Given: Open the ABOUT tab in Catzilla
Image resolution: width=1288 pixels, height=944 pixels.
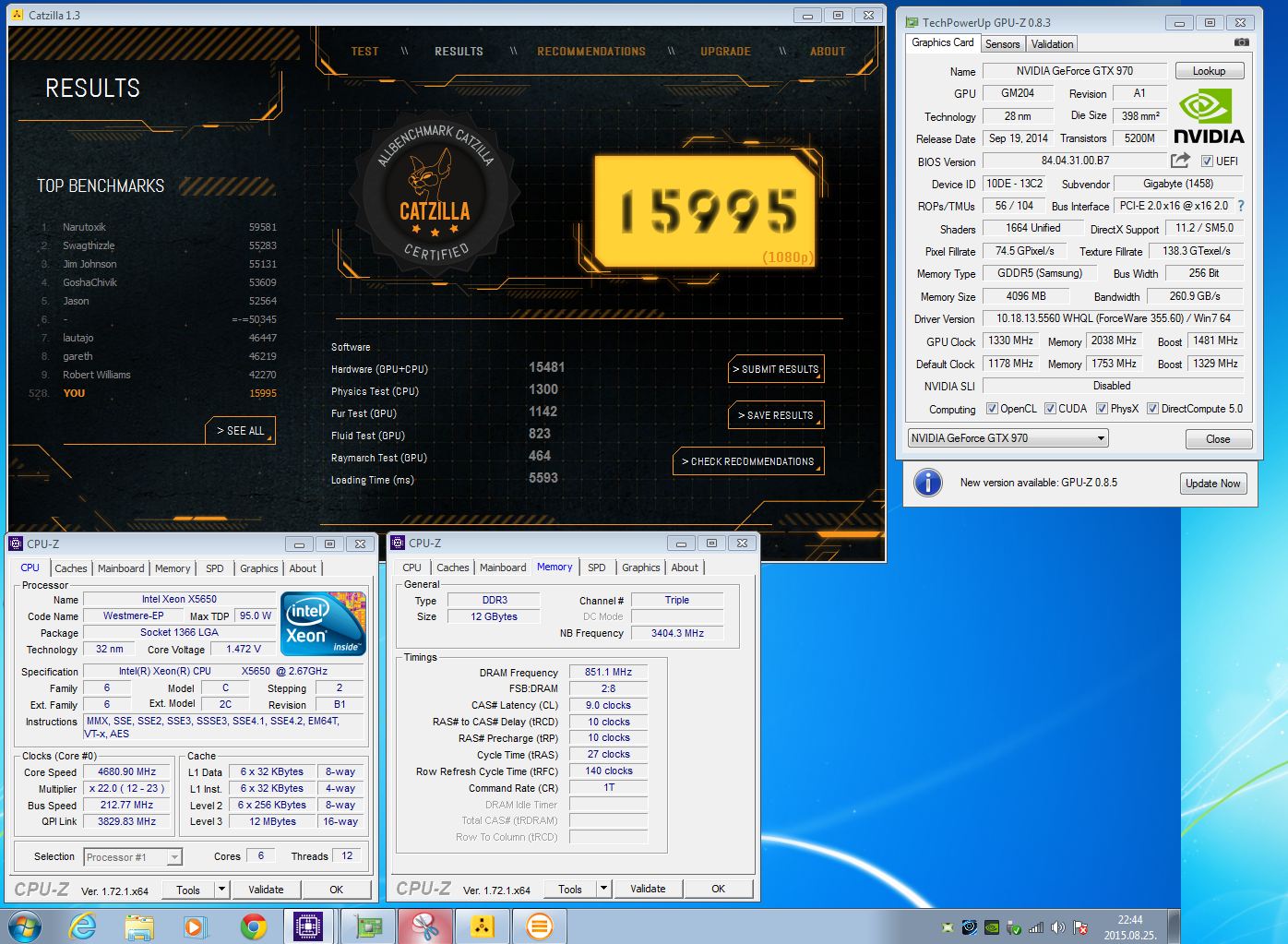Looking at the screenshot, I should pos(828,52).
